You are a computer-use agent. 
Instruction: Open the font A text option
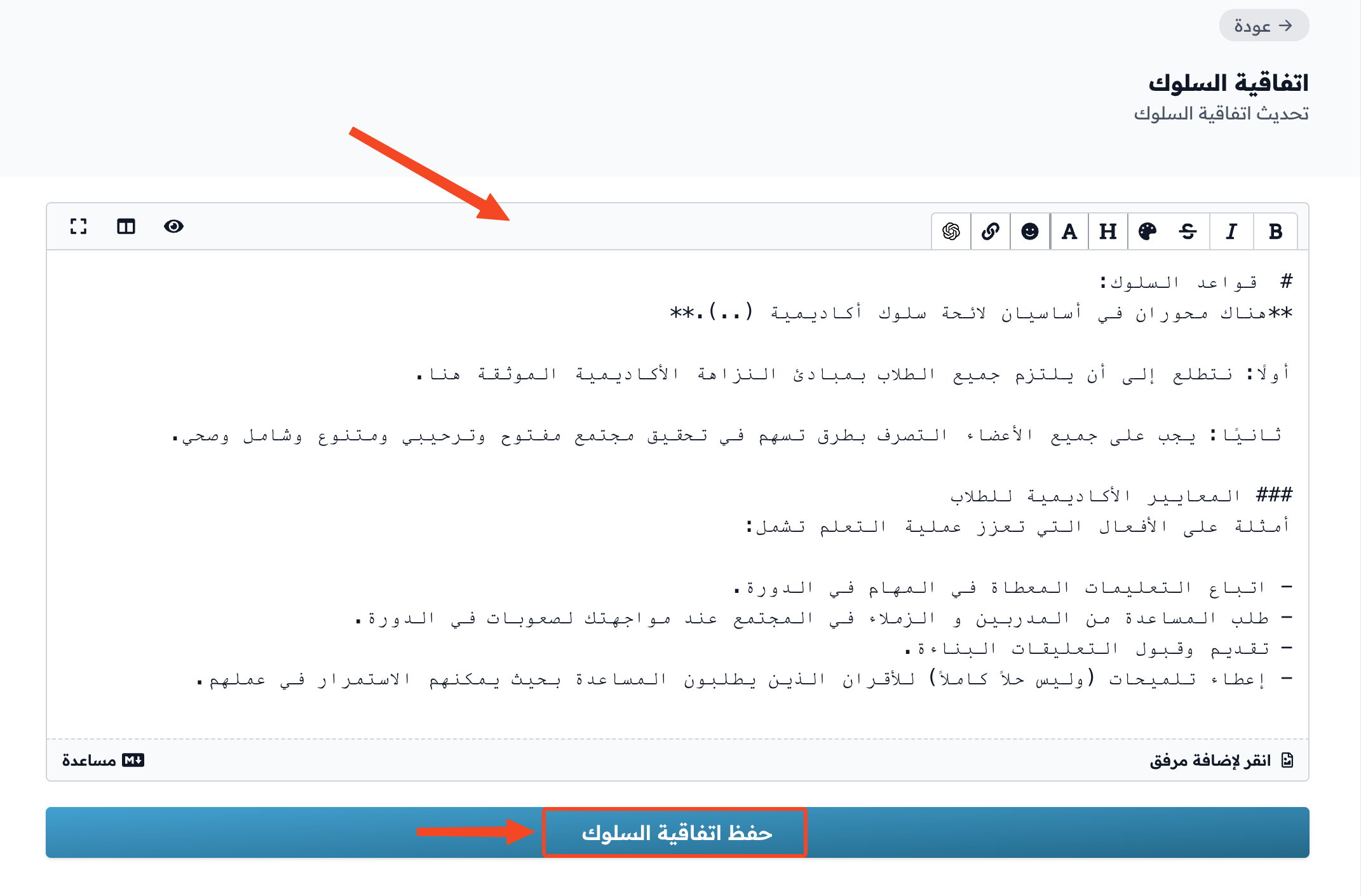click(x=1069, y=232)
